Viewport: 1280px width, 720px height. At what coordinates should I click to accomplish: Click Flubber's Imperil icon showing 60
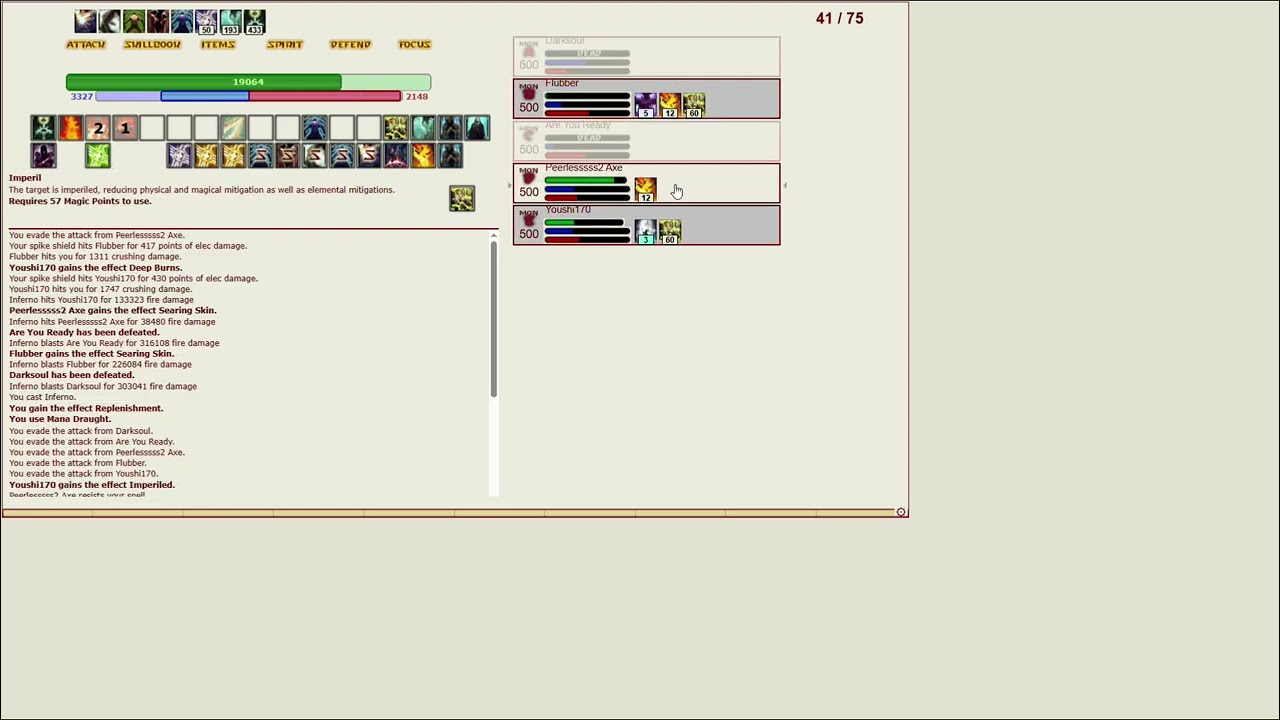[693, 104]
